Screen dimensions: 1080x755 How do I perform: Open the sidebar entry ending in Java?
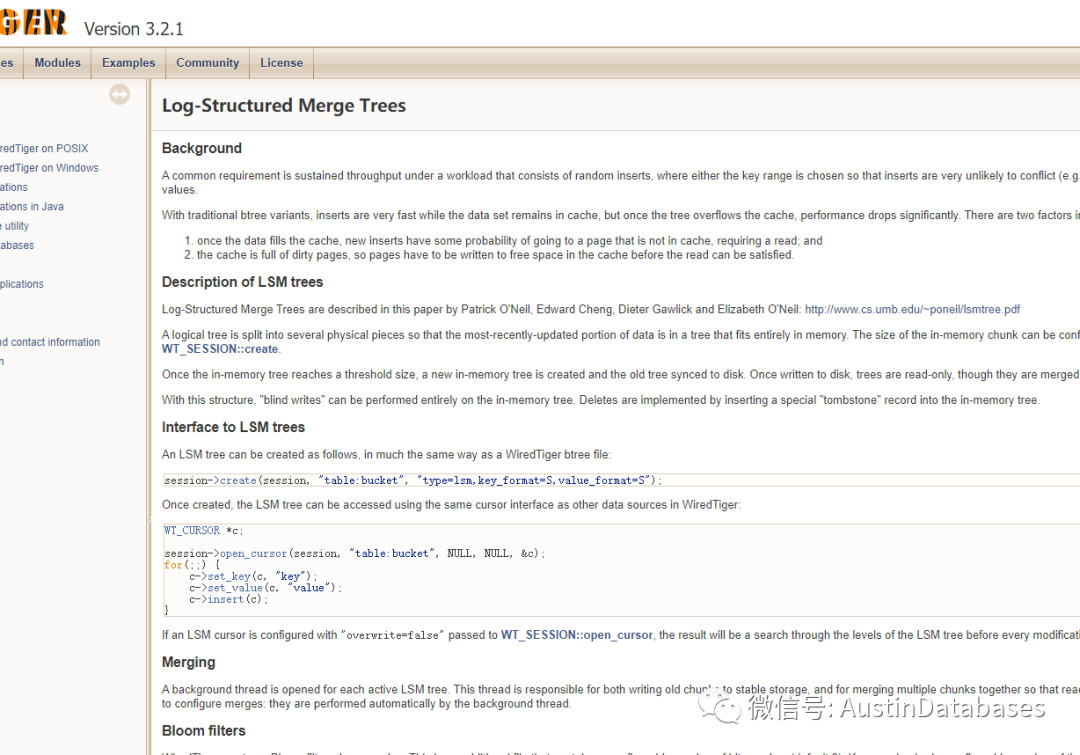32,207
